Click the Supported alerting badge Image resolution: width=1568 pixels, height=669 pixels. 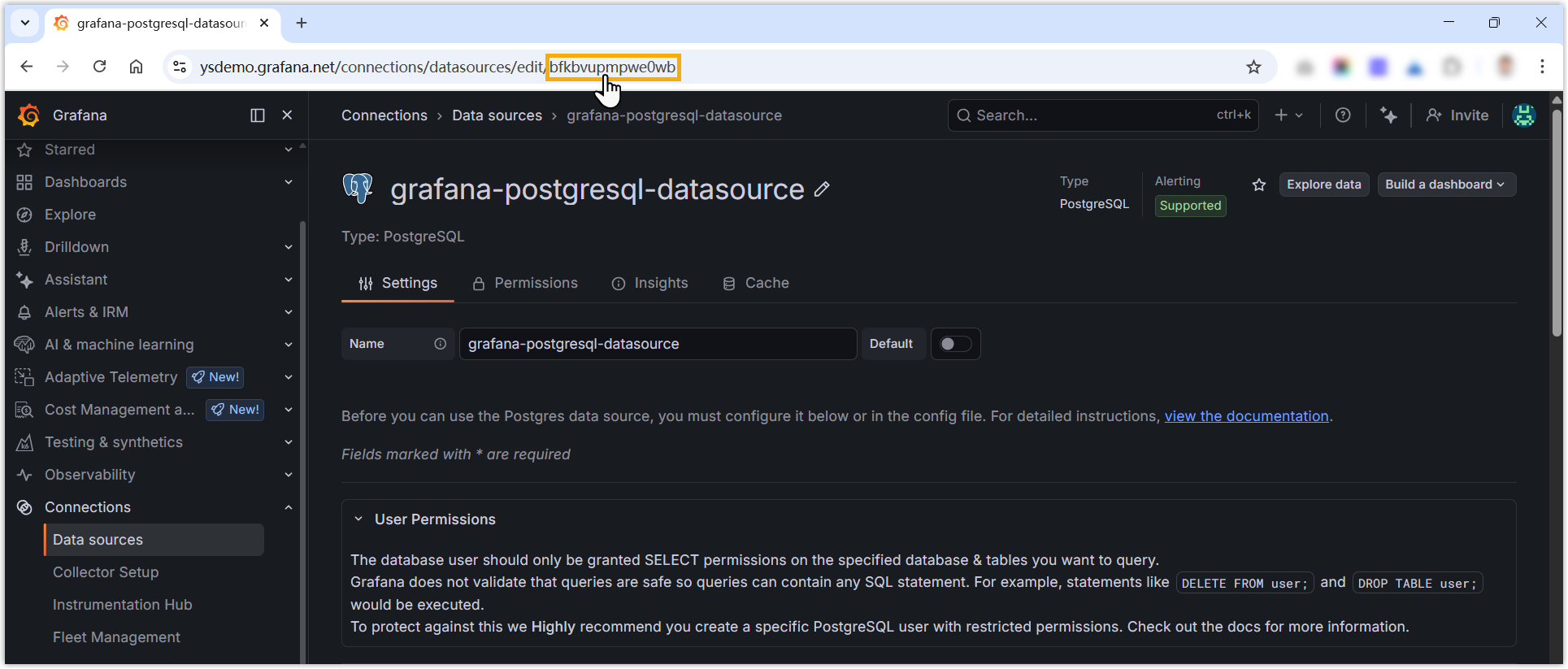pos(1190,206)
